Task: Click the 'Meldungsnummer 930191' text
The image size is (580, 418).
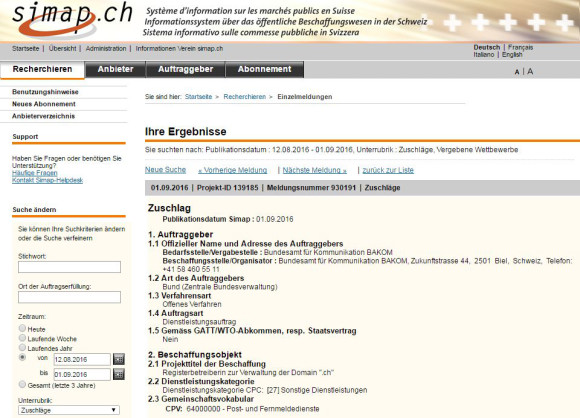Action: 311,188
